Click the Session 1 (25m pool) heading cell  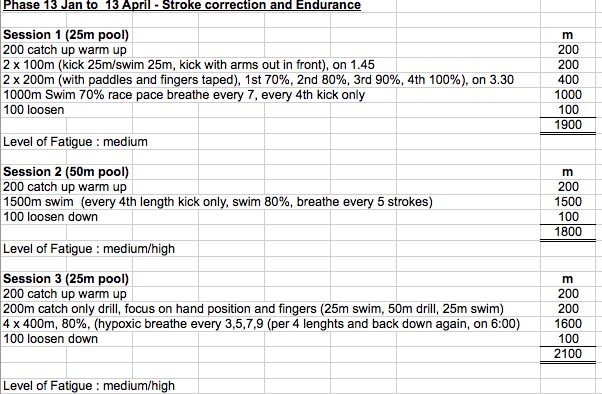click(x=66, y=35)
